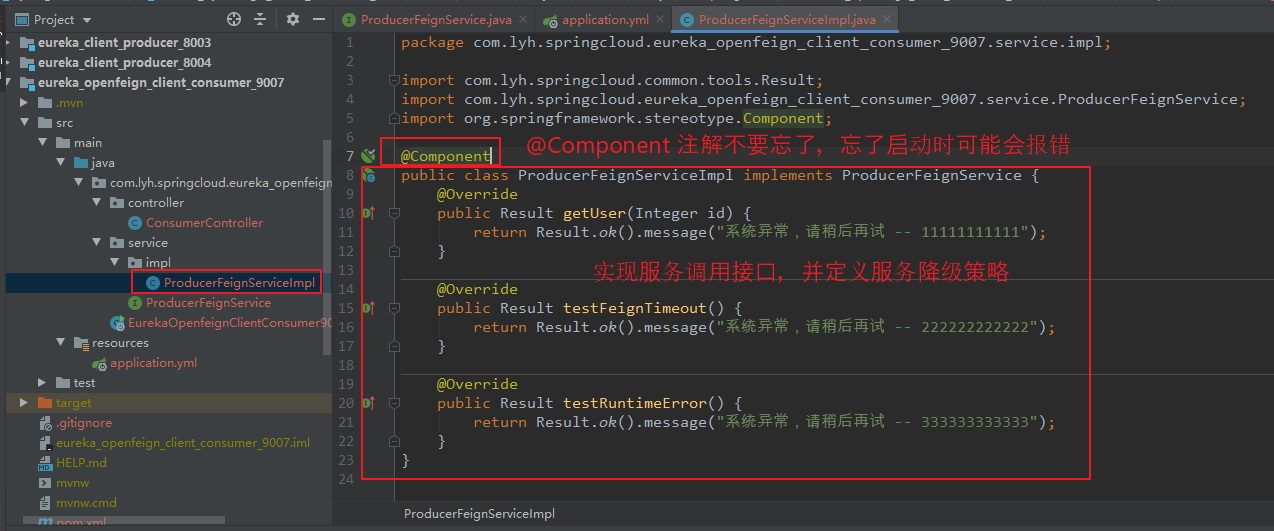Hide the Project tool window with minus icon

(317, 19)
